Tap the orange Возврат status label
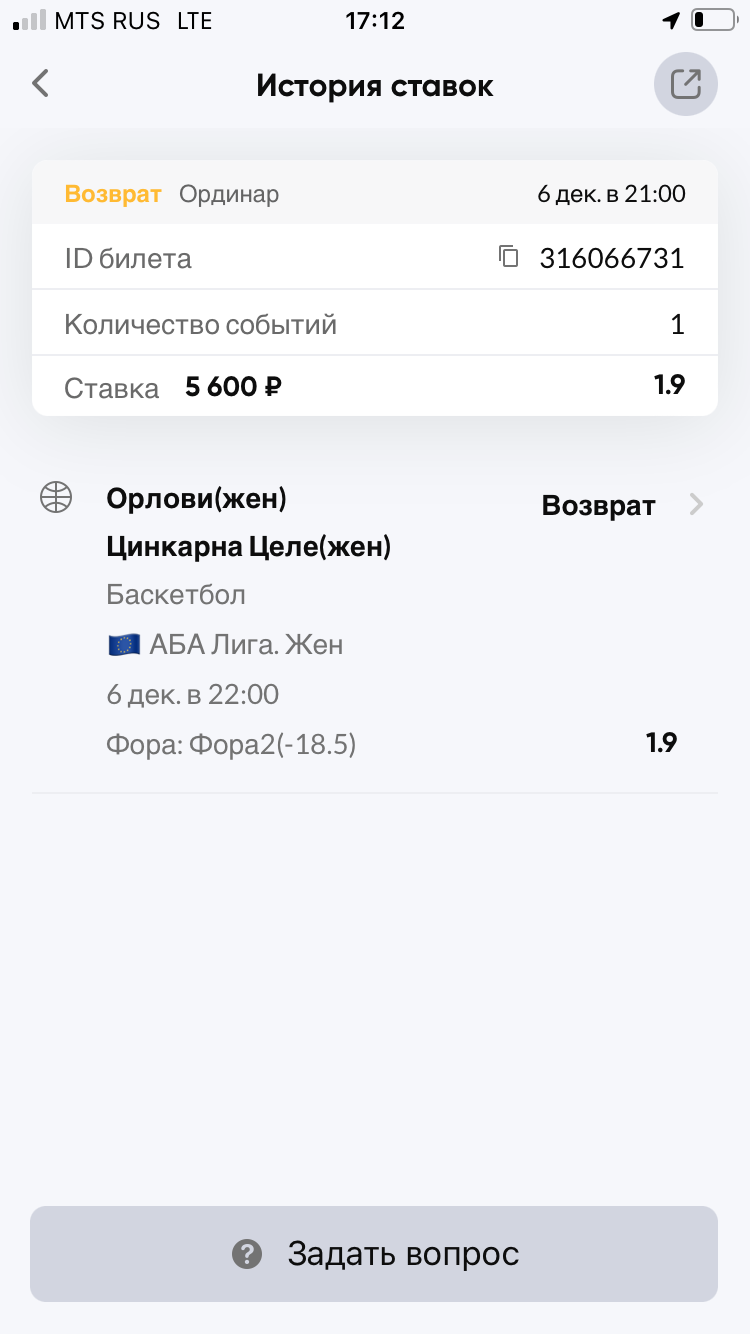750x1334 pixels. [113, 194]
